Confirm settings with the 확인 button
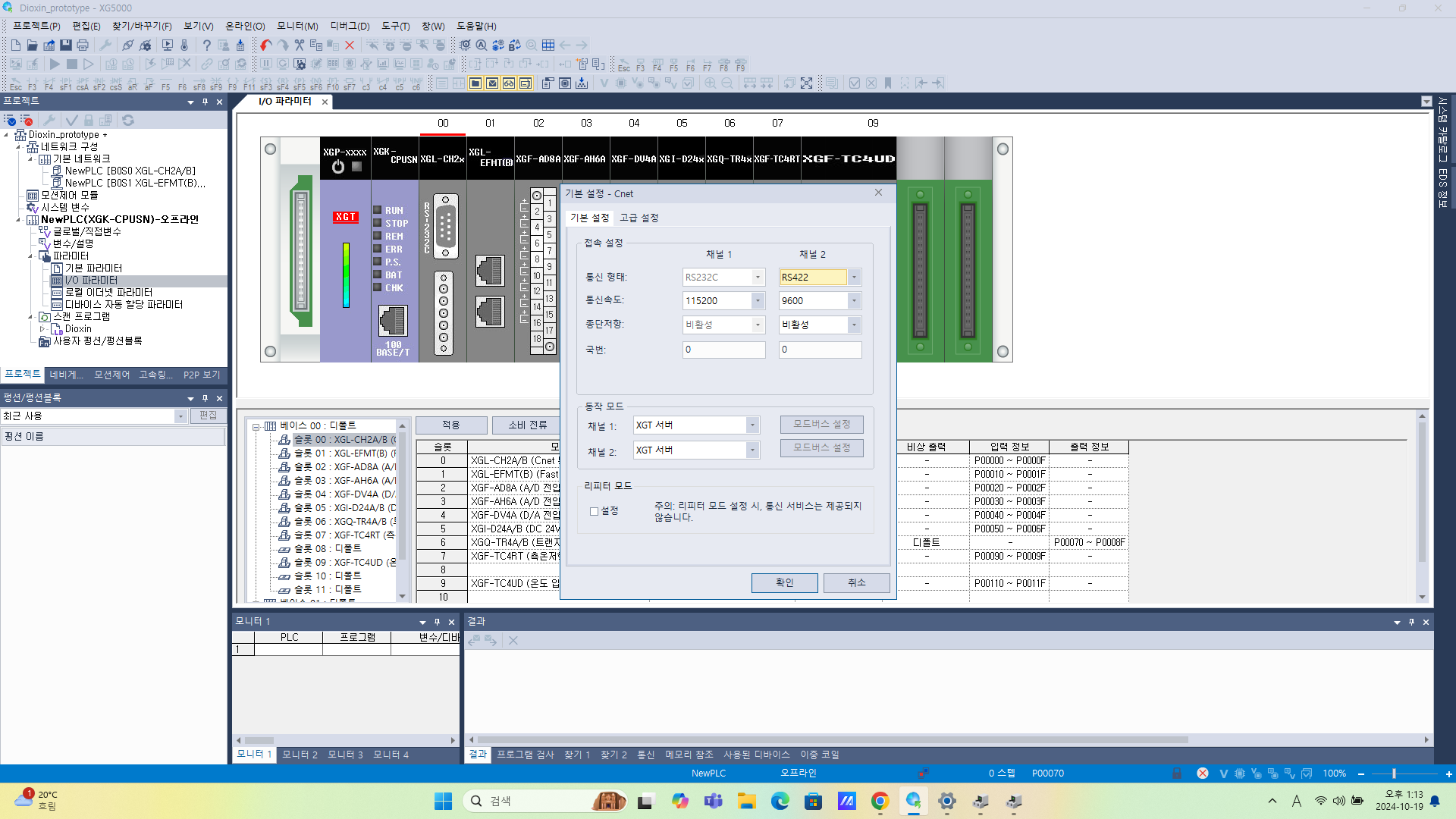The image size is (1456, 819). coord(785,582)
